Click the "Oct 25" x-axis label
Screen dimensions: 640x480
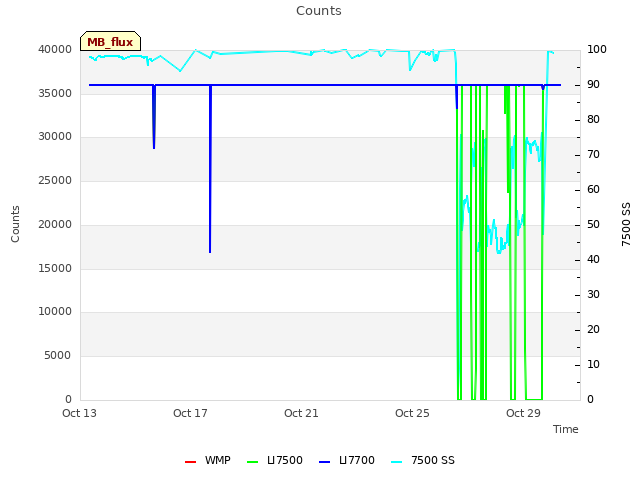tap(412, 413)
